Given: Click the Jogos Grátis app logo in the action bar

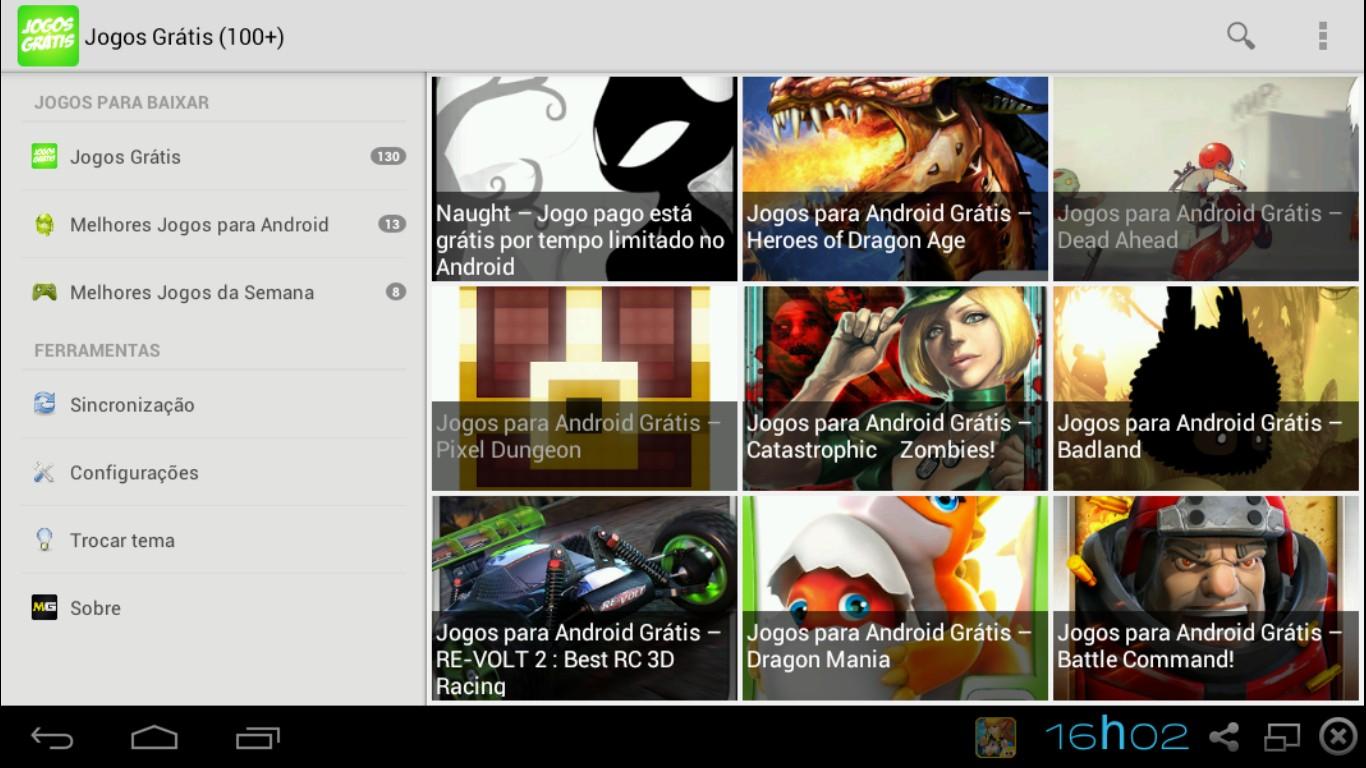Looking at the screenshot, I should 47,35.
